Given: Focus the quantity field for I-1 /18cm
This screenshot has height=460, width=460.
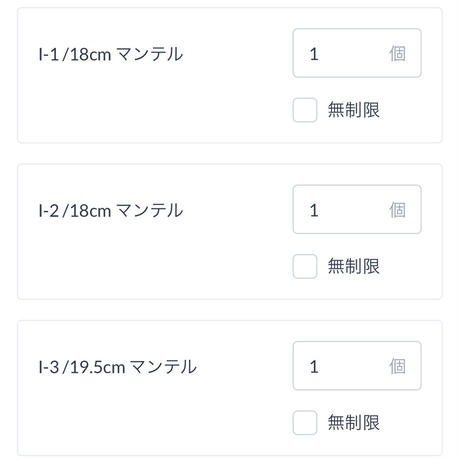Looking at the screenshot, I should pyautogui.click(x=357, y=53).
